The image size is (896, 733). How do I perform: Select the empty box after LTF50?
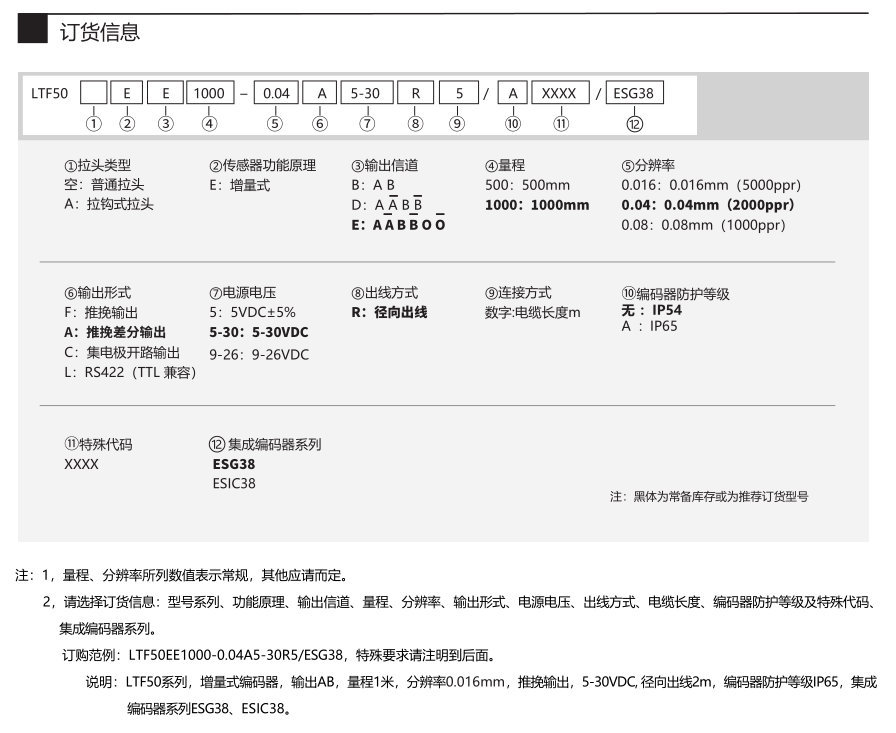pos(94,94)
